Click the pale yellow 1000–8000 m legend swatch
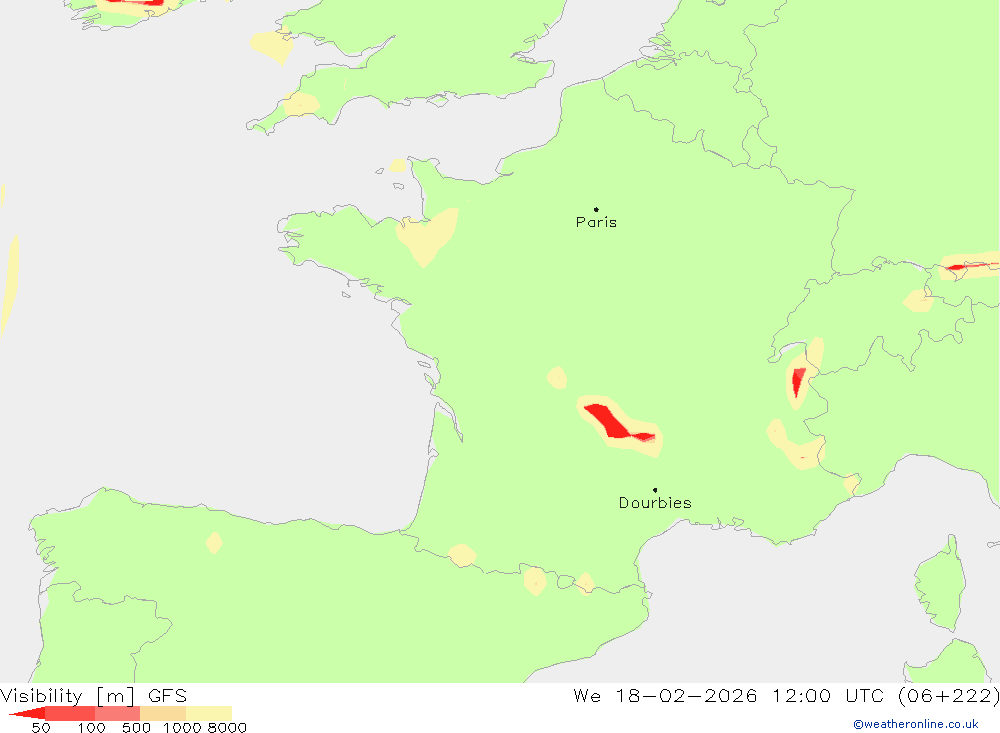 tap(209, 713)
